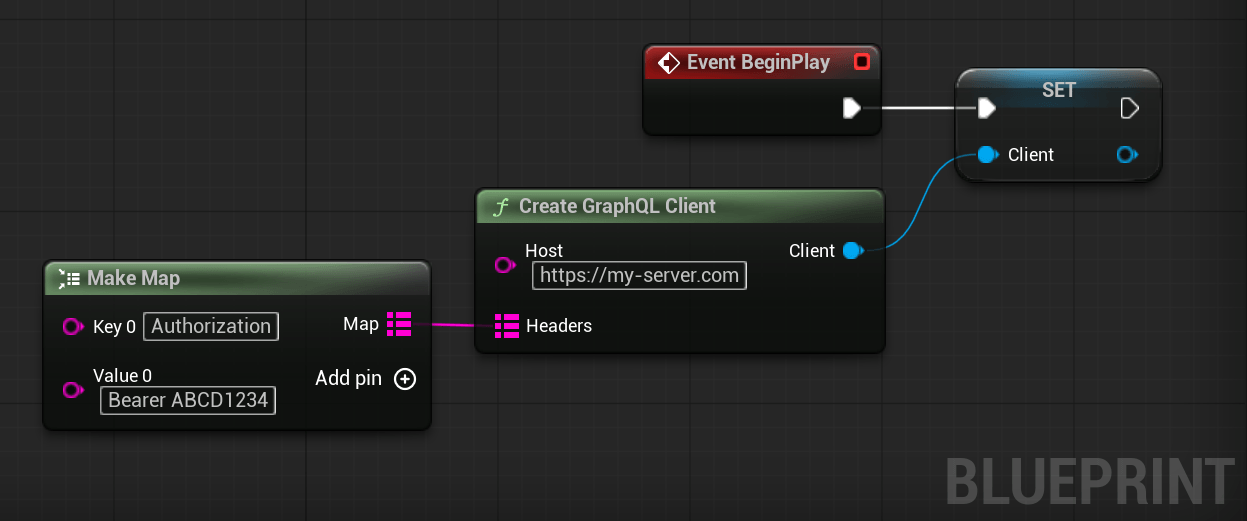Click the SET node execution output pin
The image size is (1247, 521).
1130,108
